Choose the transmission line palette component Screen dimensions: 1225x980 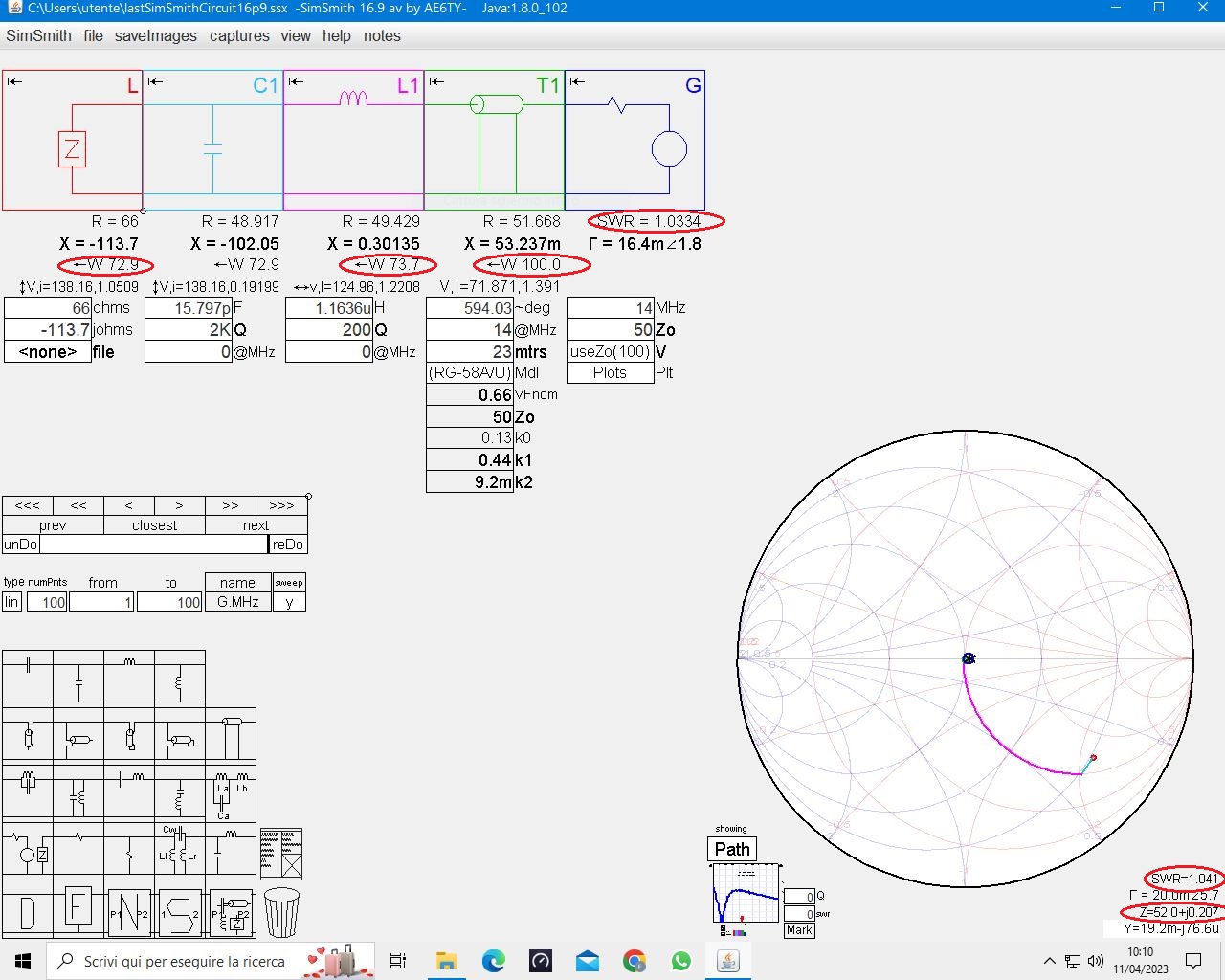231,734
